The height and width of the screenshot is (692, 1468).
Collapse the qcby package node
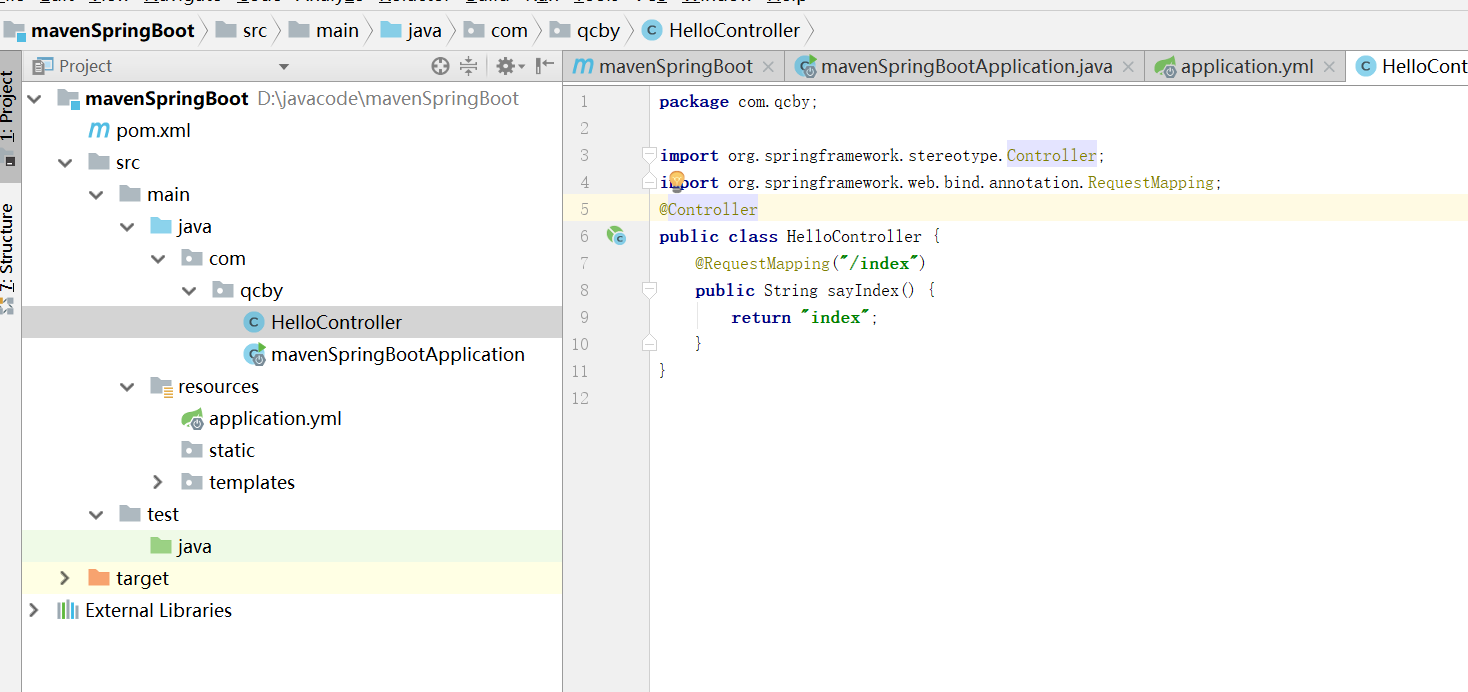tap(189, 291)
